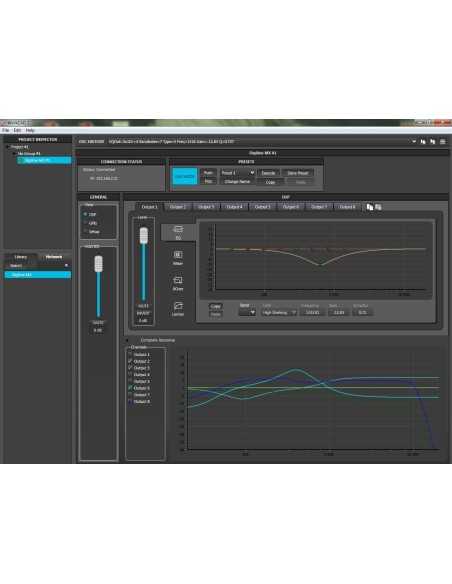Viewport: 452px width, 584px height.
Task: Click copy output icon beside Output 8 tab
Action: tap(370, 207)
